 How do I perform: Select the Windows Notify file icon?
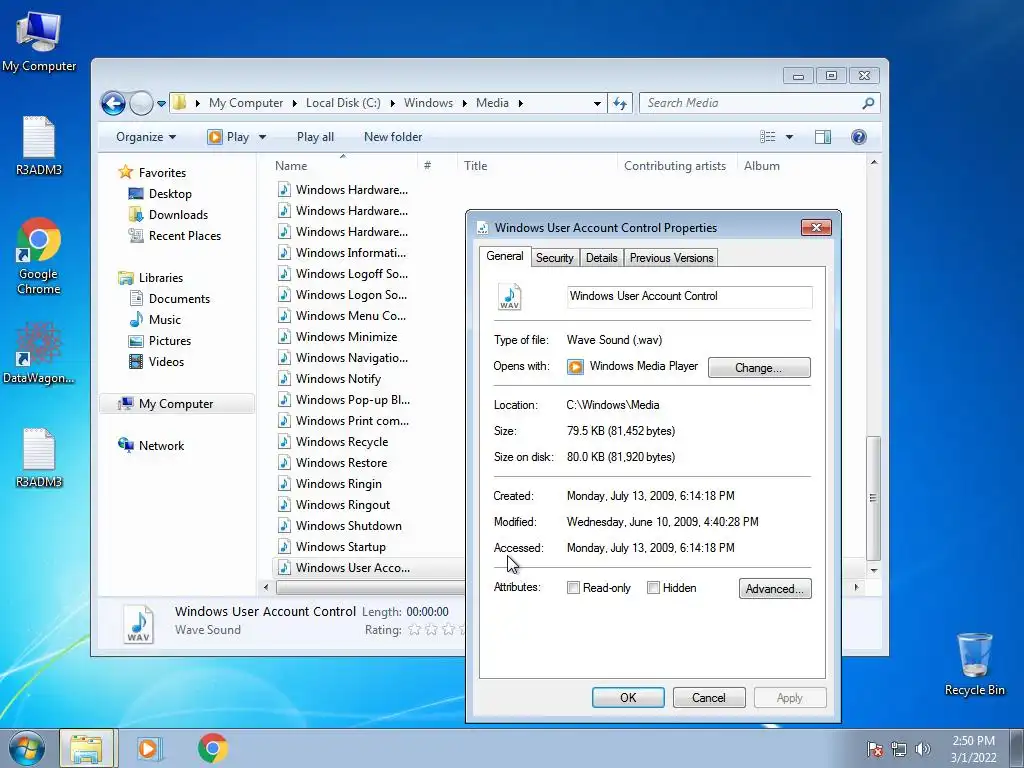[284, 379]
